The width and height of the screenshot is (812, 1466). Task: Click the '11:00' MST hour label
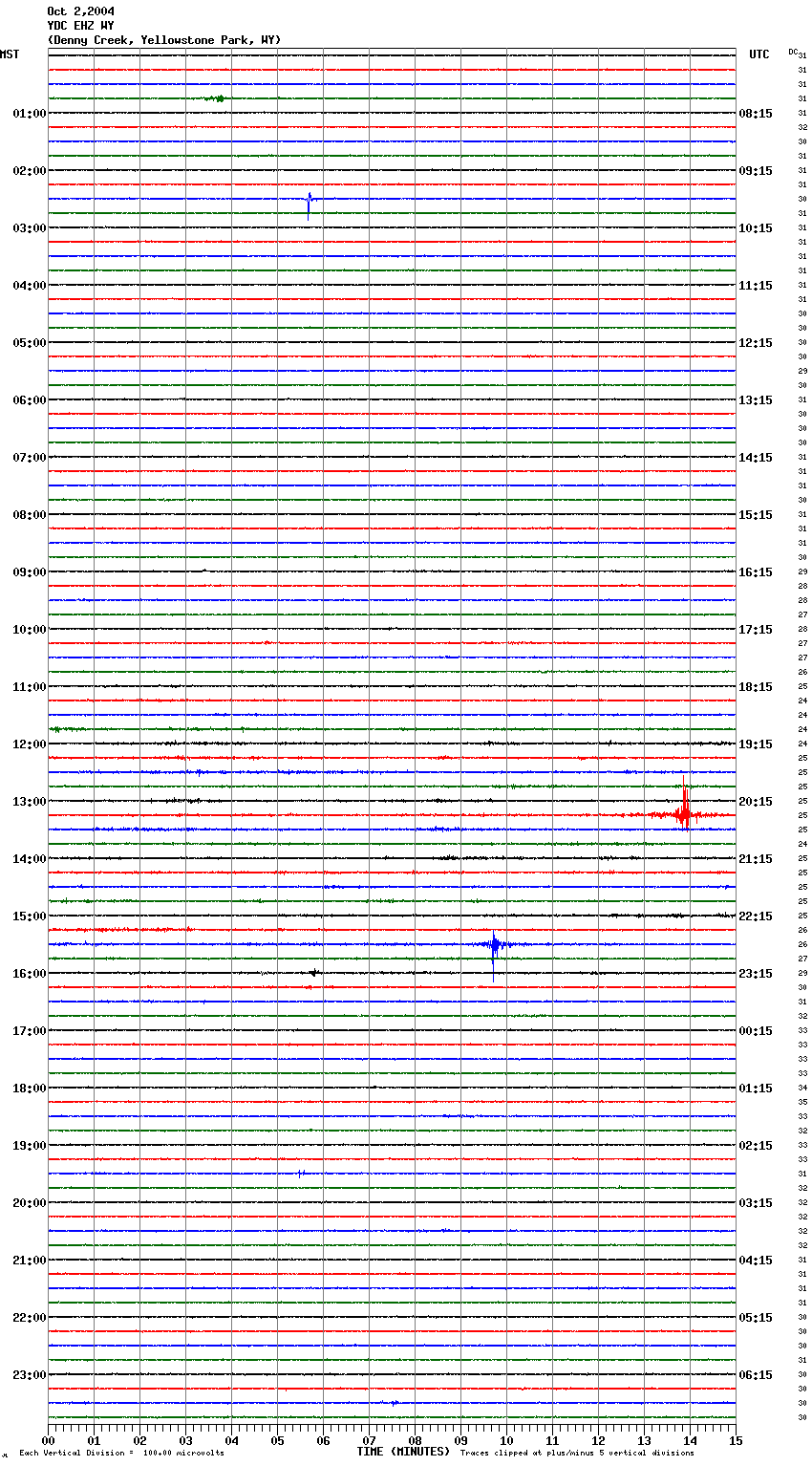click(29, 687)
